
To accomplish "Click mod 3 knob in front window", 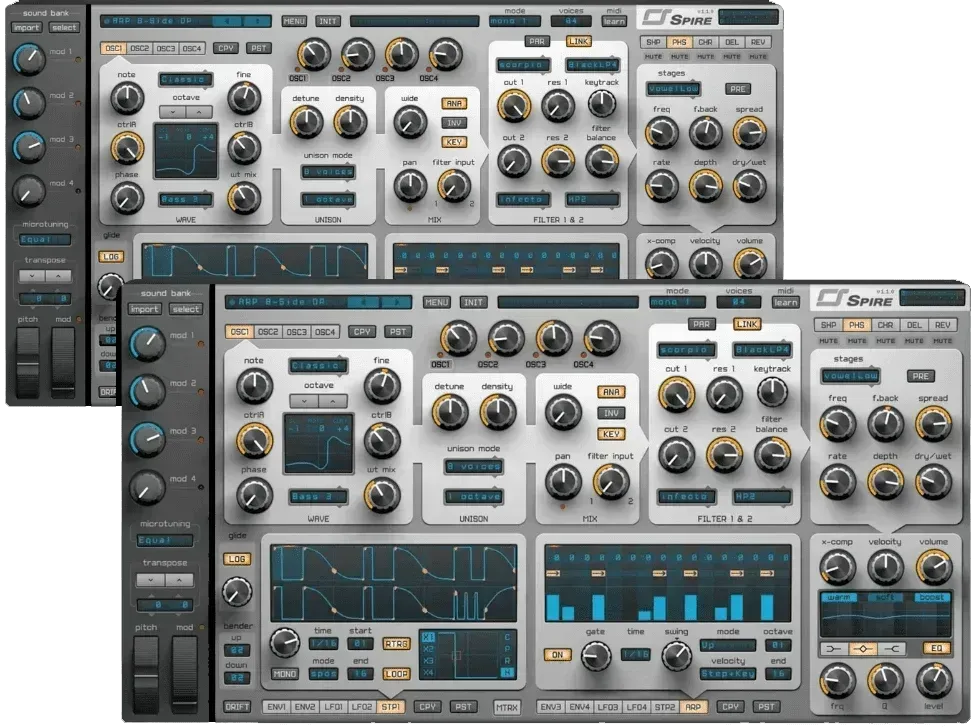I will 148,439.
